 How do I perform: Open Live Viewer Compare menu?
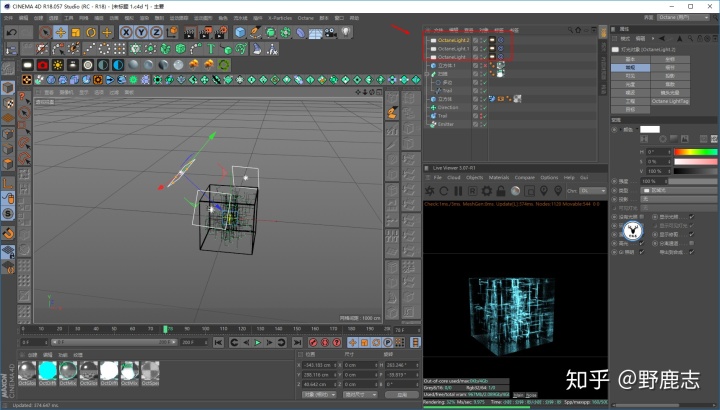pyautogui.click(x=524, y=177)
